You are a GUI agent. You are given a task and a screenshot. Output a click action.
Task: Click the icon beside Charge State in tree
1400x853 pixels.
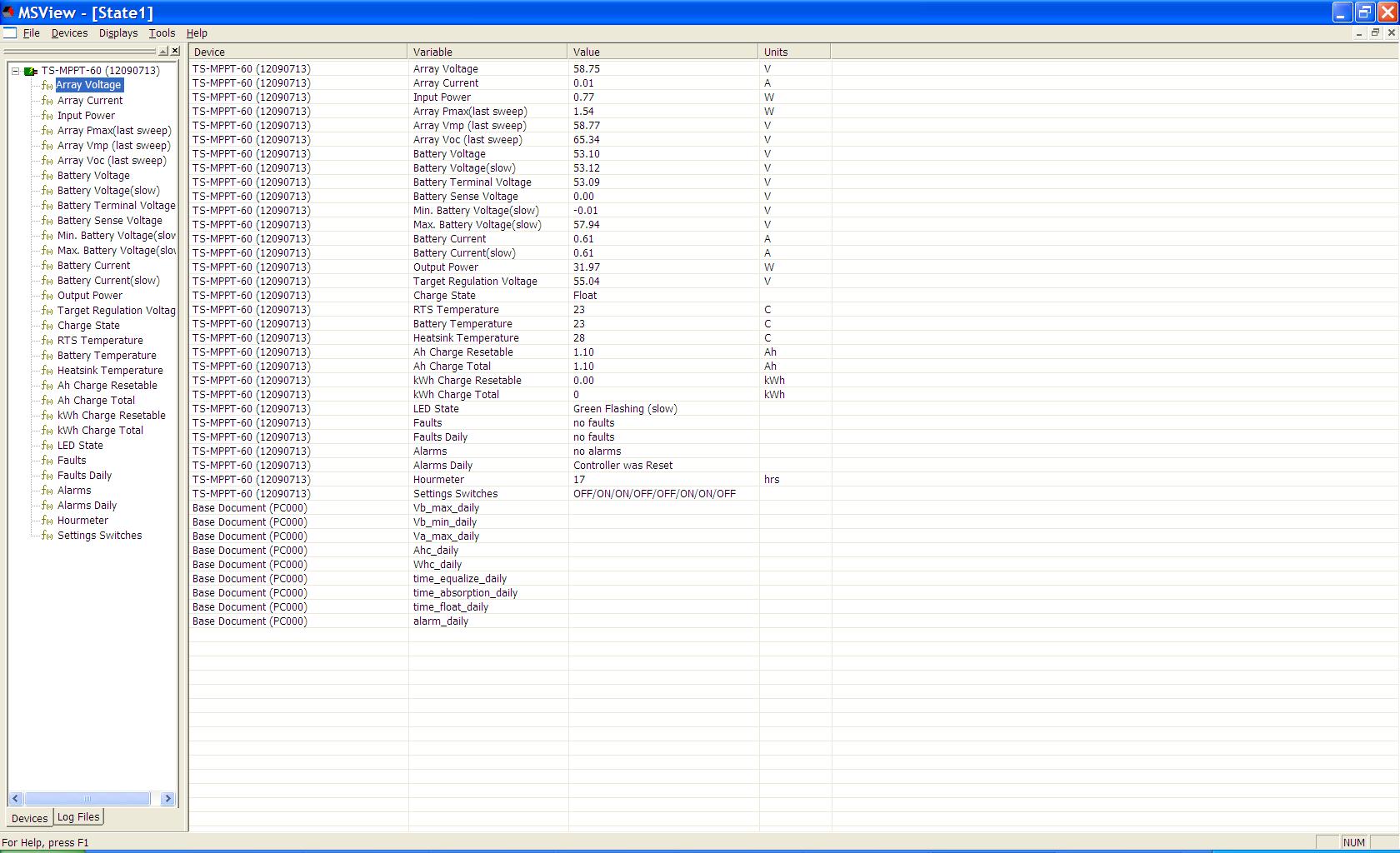(47, 326)
